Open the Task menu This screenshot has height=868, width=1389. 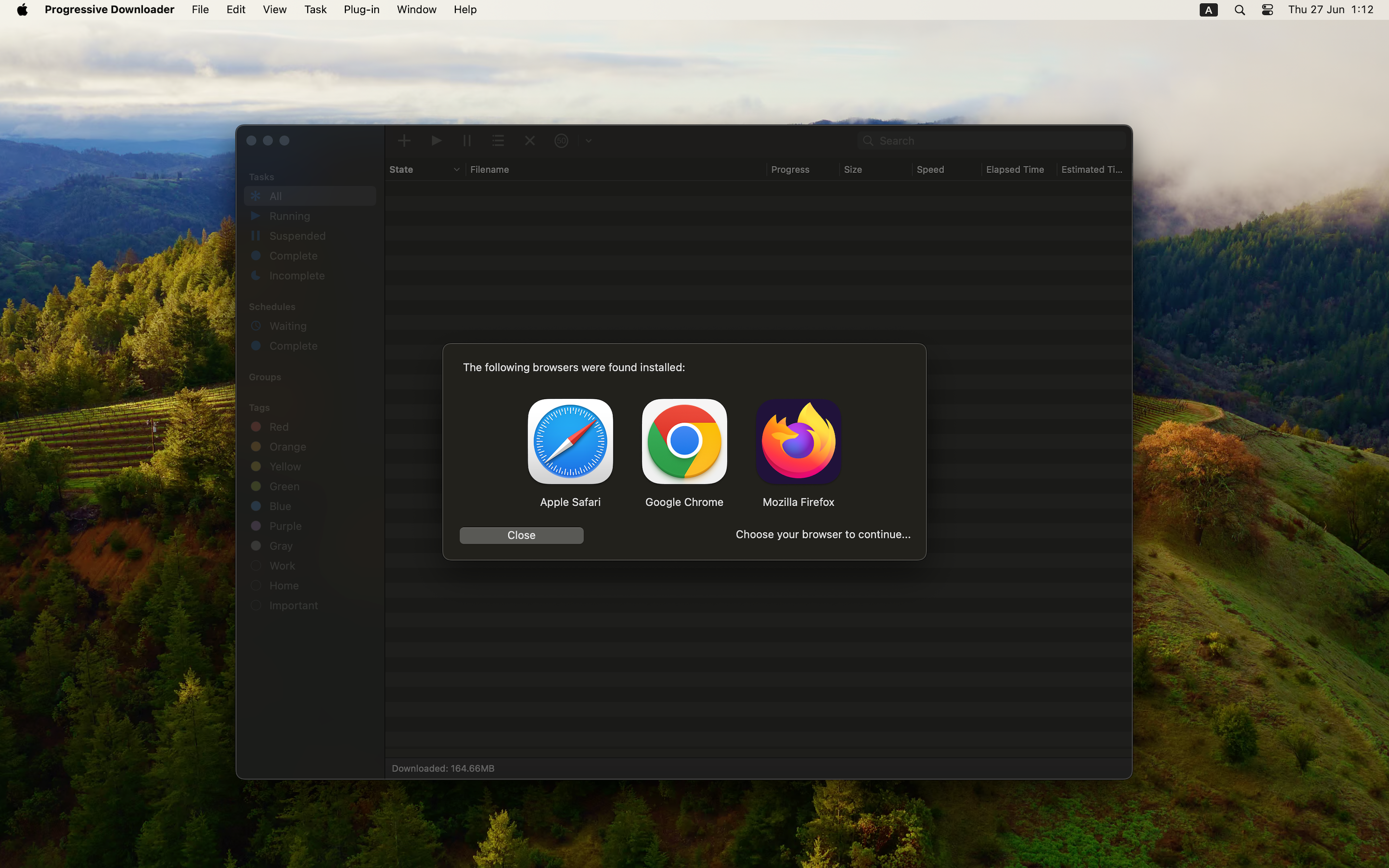click(315, 10)
